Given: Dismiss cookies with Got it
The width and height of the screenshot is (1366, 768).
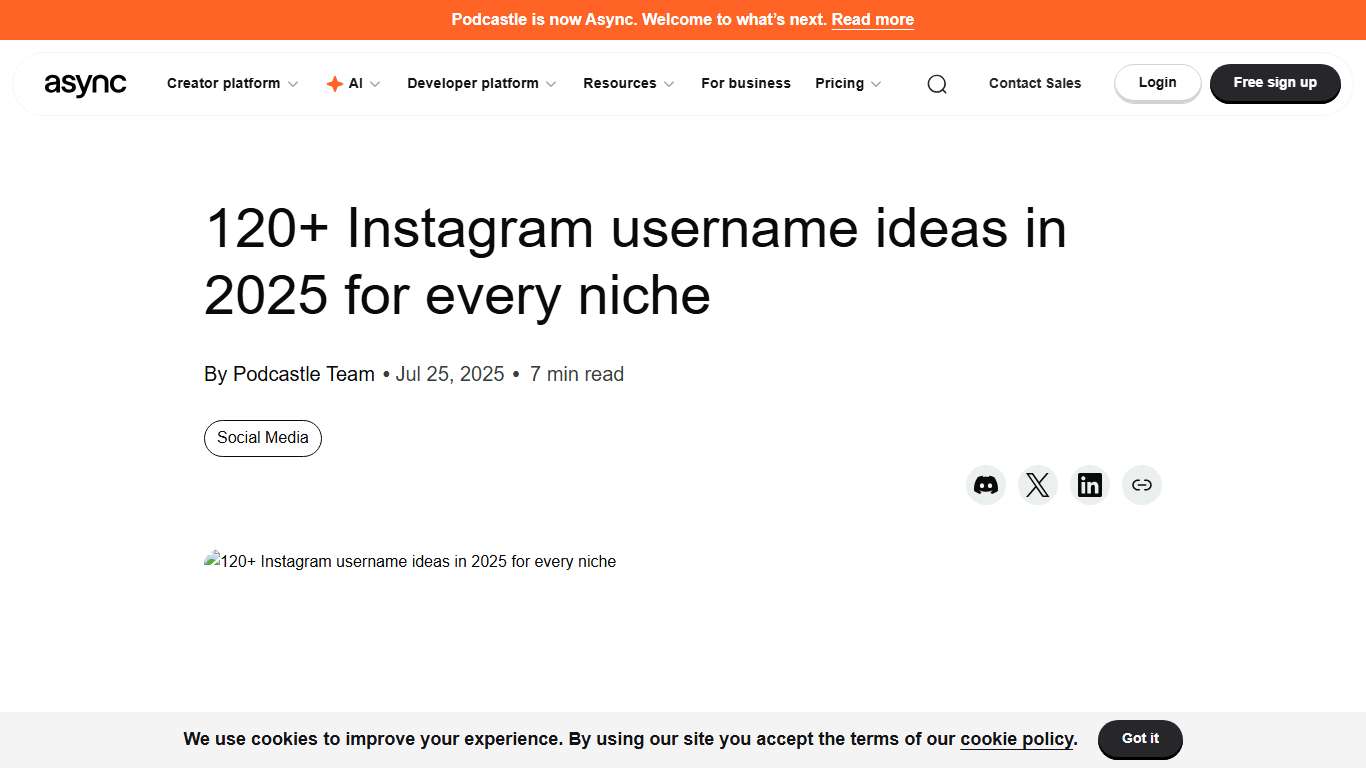Looking at the screenshot, I should tap(1140, 738).
